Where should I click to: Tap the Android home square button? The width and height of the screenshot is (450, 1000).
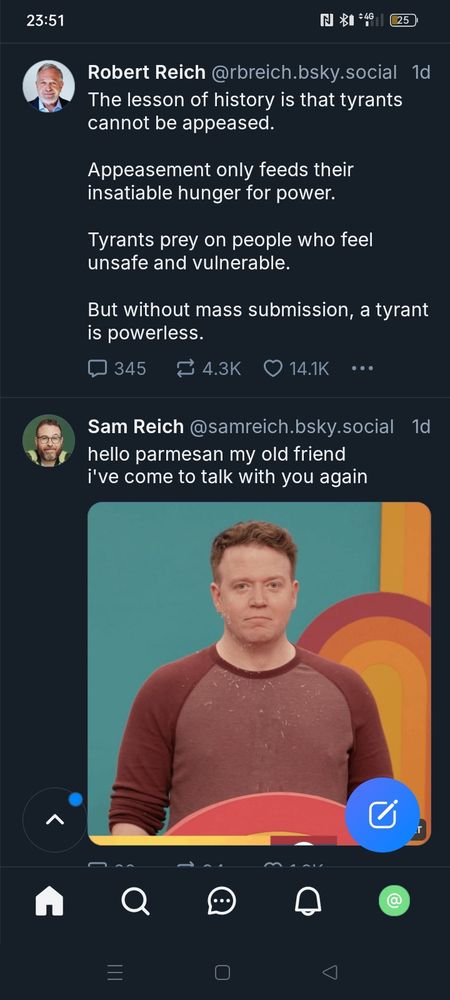[x=222, y=972]
